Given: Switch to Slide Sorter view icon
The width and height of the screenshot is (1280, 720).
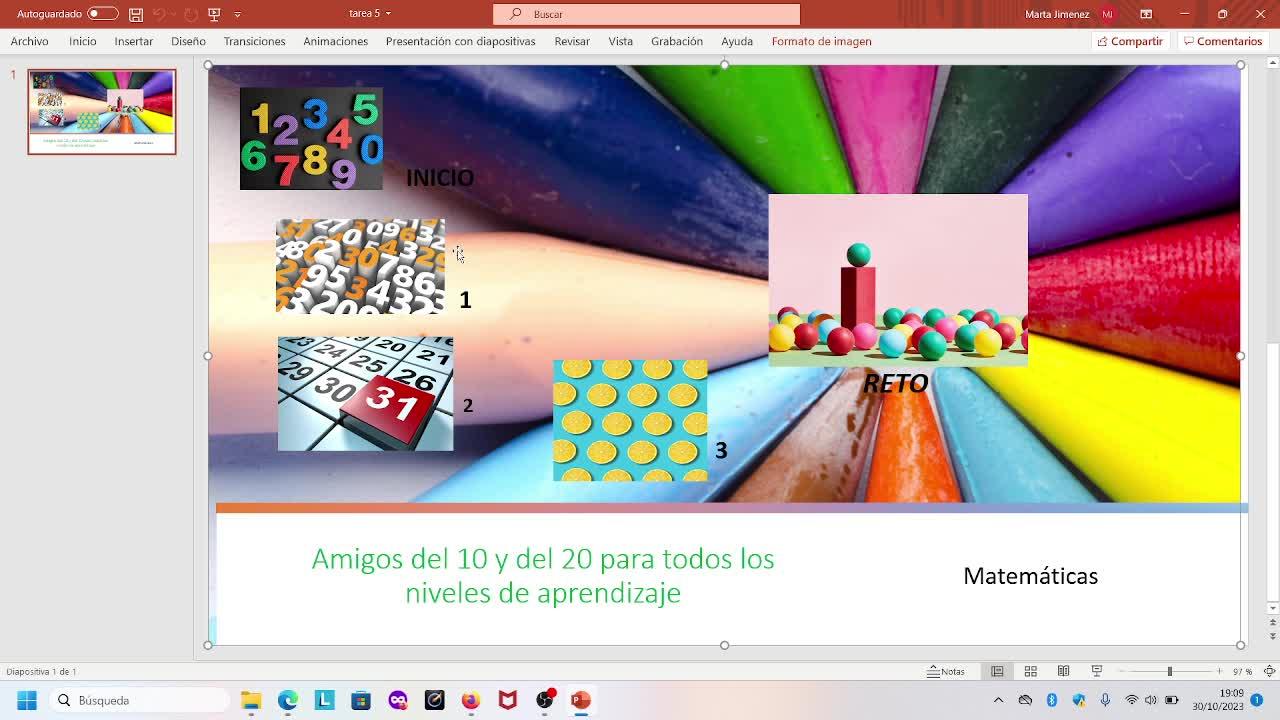Looking at the screenshot, I should click(1030, 672).
